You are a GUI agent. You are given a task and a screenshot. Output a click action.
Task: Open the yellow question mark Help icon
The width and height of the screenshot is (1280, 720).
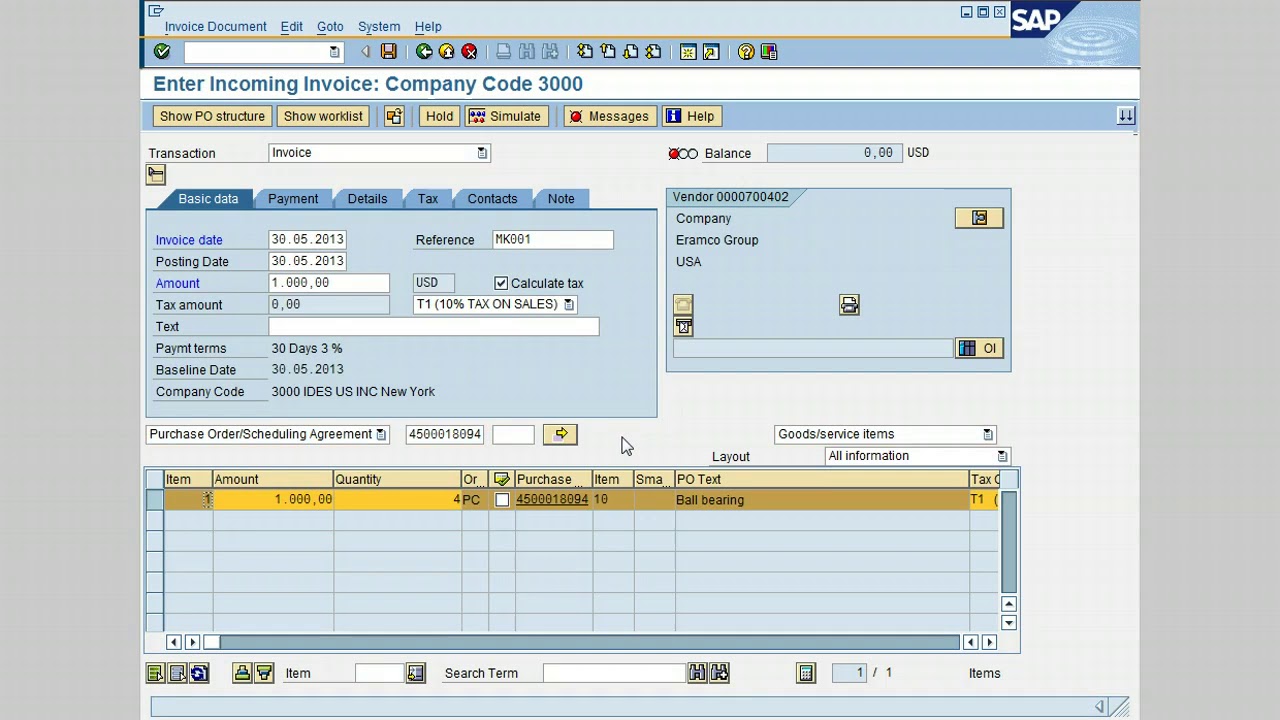point(746,52)
